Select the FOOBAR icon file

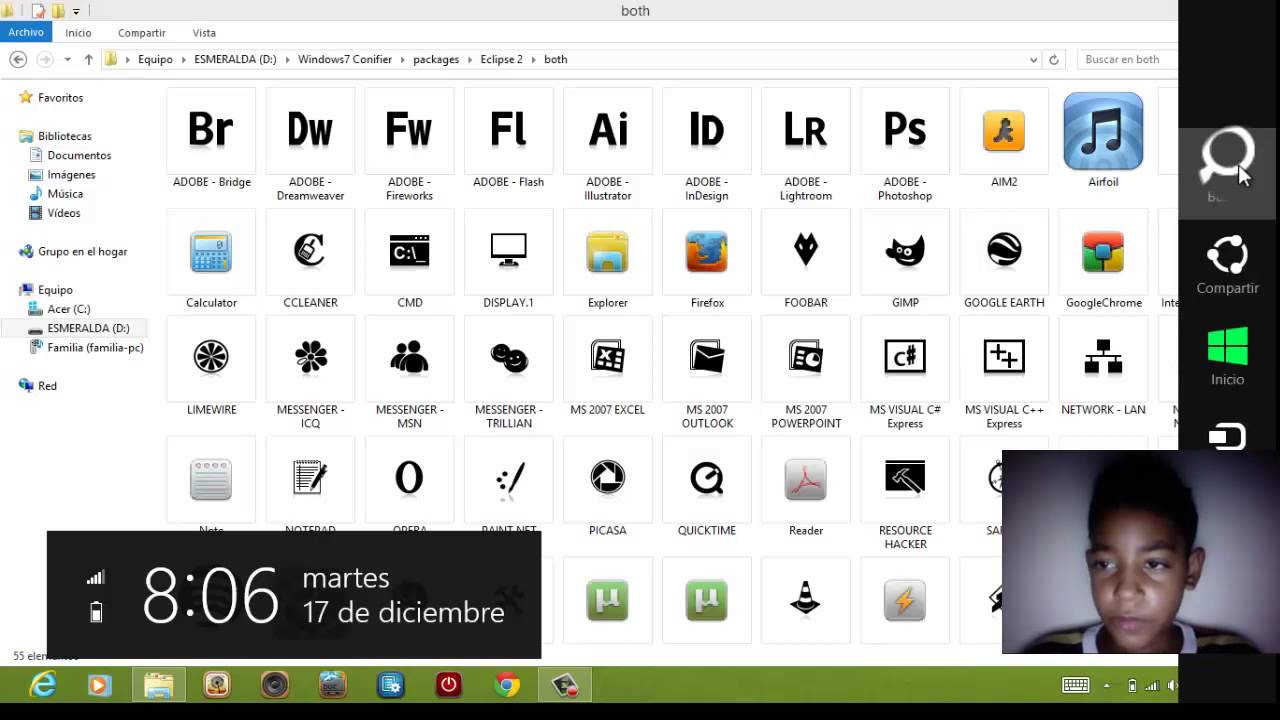click(x=805, y=251)
